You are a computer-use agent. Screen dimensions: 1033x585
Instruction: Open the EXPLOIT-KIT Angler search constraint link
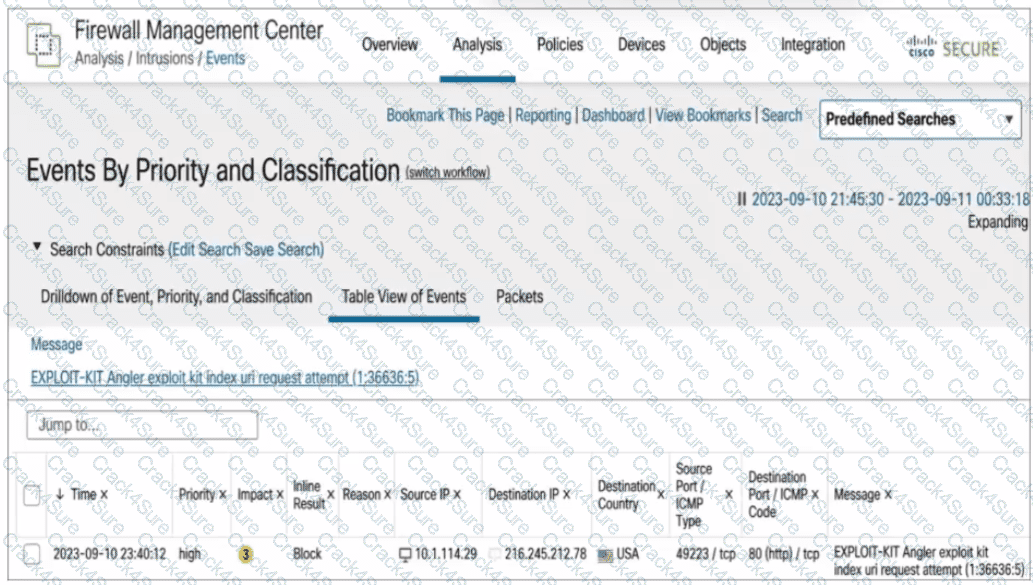pos(225,377)
